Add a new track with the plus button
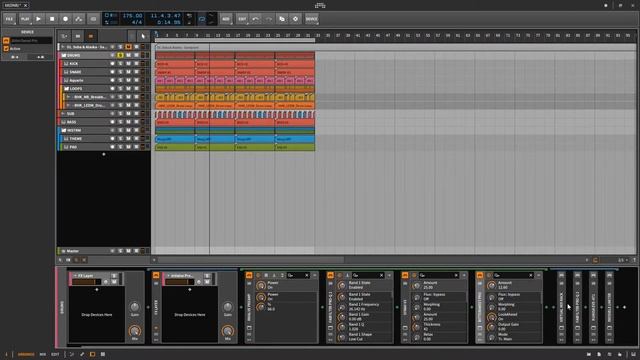Viewport: 640px width, 360px height. coord(104,154)
